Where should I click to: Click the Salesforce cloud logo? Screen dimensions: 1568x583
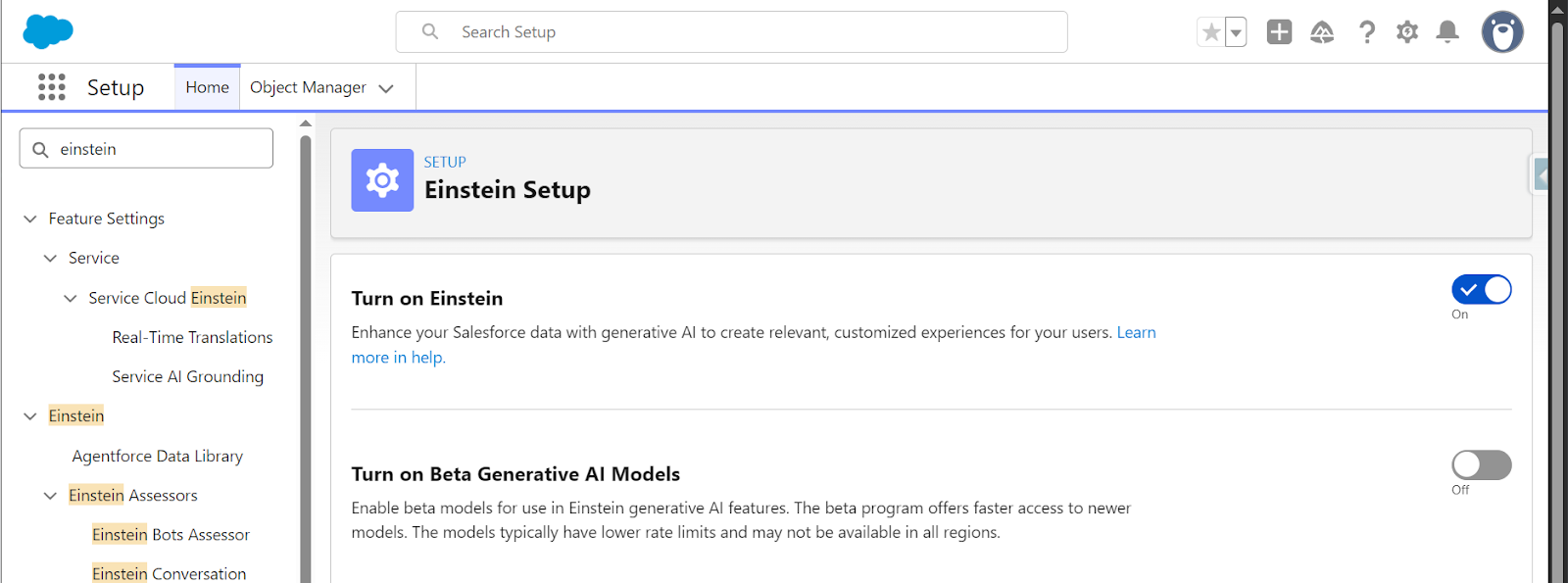47,31
